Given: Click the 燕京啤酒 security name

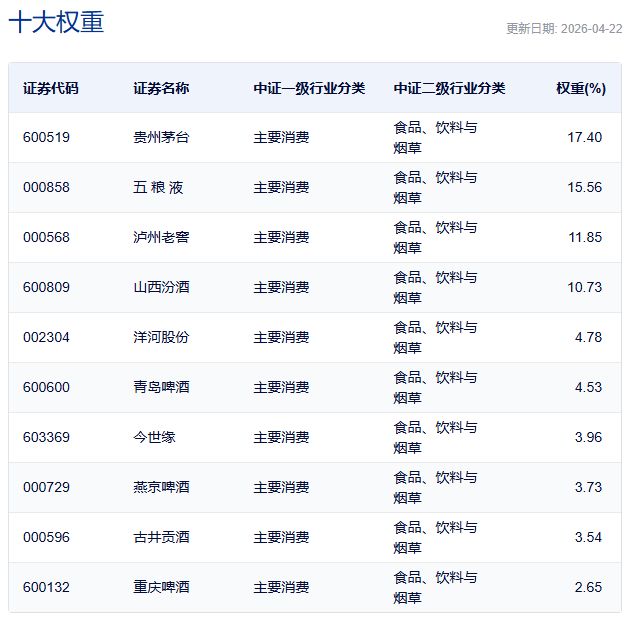Looking at the screenshot, I should tap(161, 487).
